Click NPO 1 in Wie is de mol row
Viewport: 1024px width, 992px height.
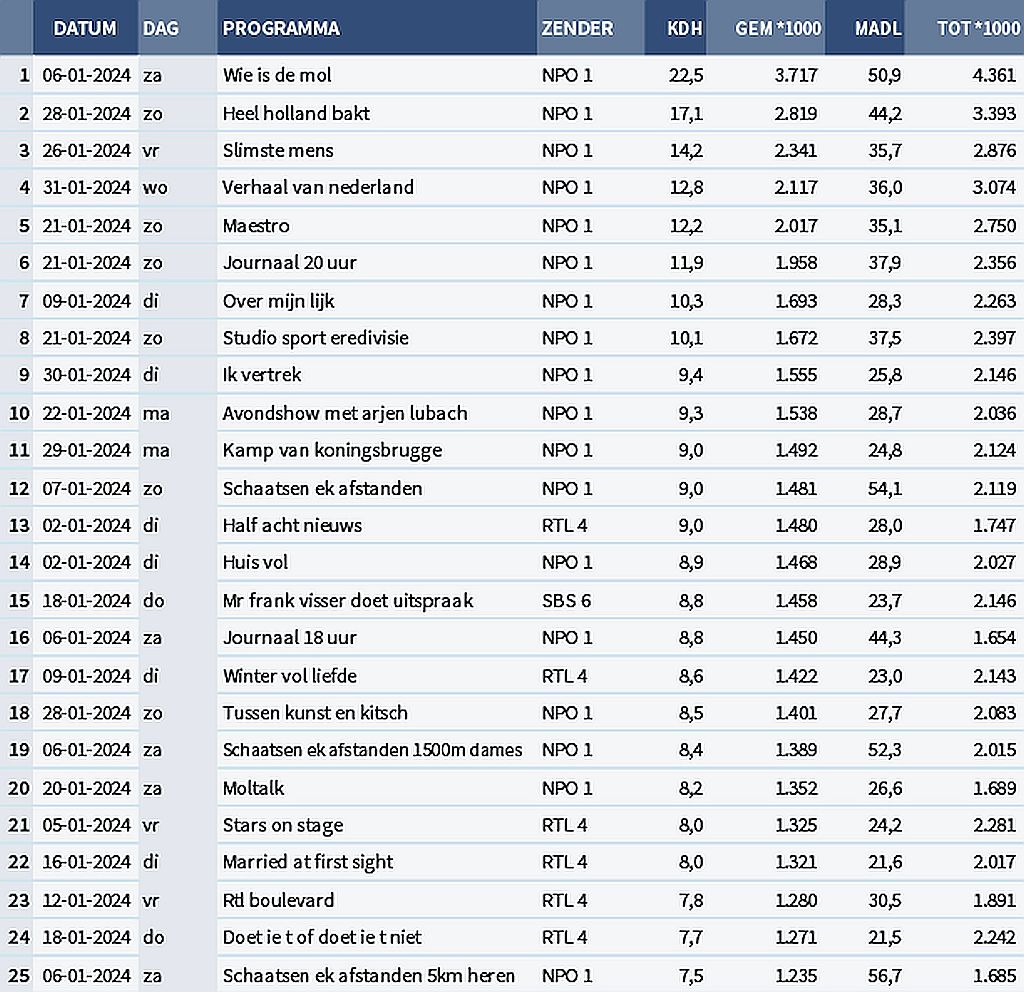(x=567, y=75)
